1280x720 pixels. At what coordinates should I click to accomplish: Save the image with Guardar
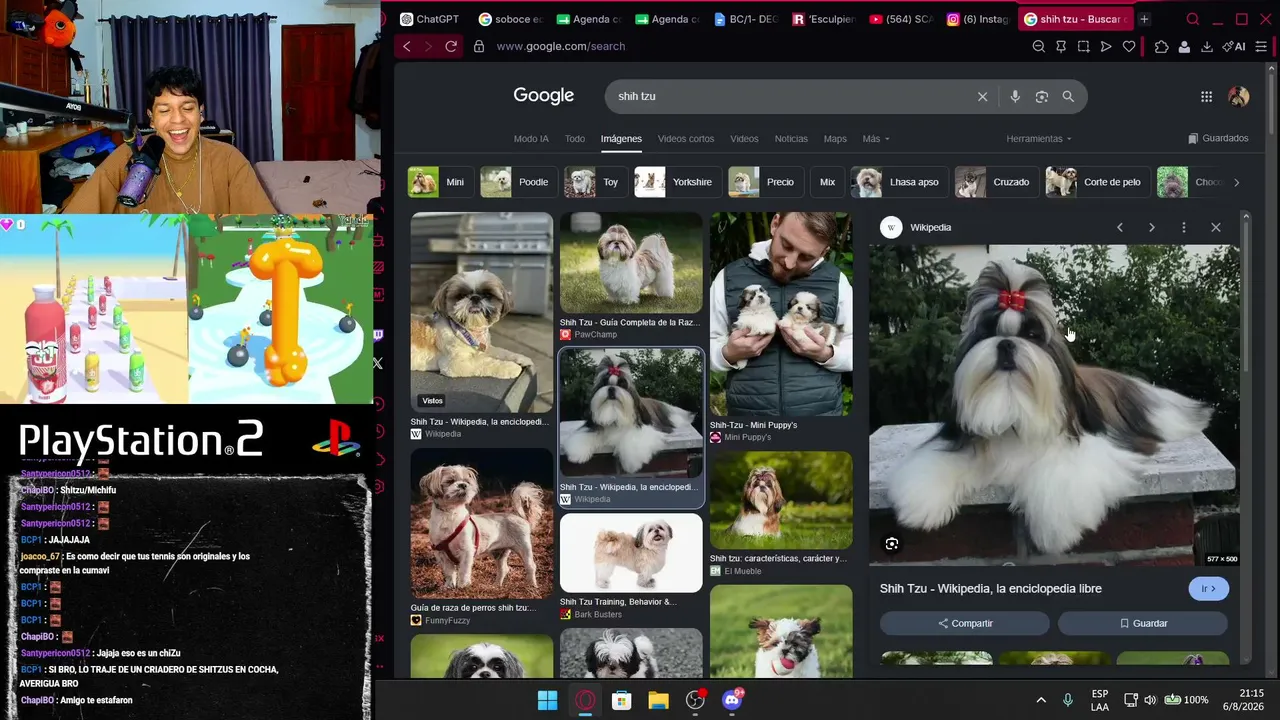1143,623
